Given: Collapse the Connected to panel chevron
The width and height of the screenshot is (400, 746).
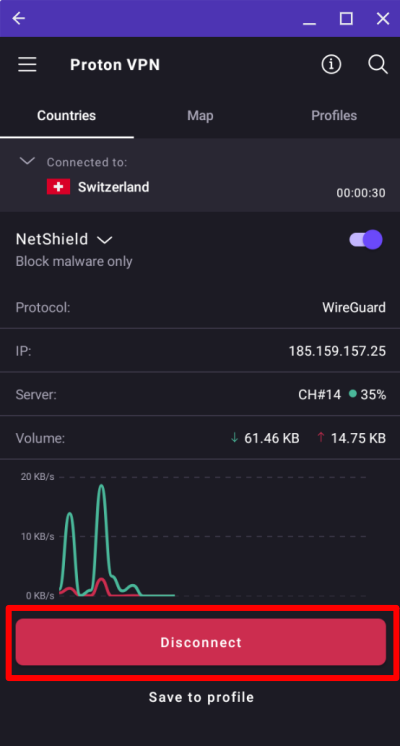Looking at the screenshot, I should click(27, 161).
